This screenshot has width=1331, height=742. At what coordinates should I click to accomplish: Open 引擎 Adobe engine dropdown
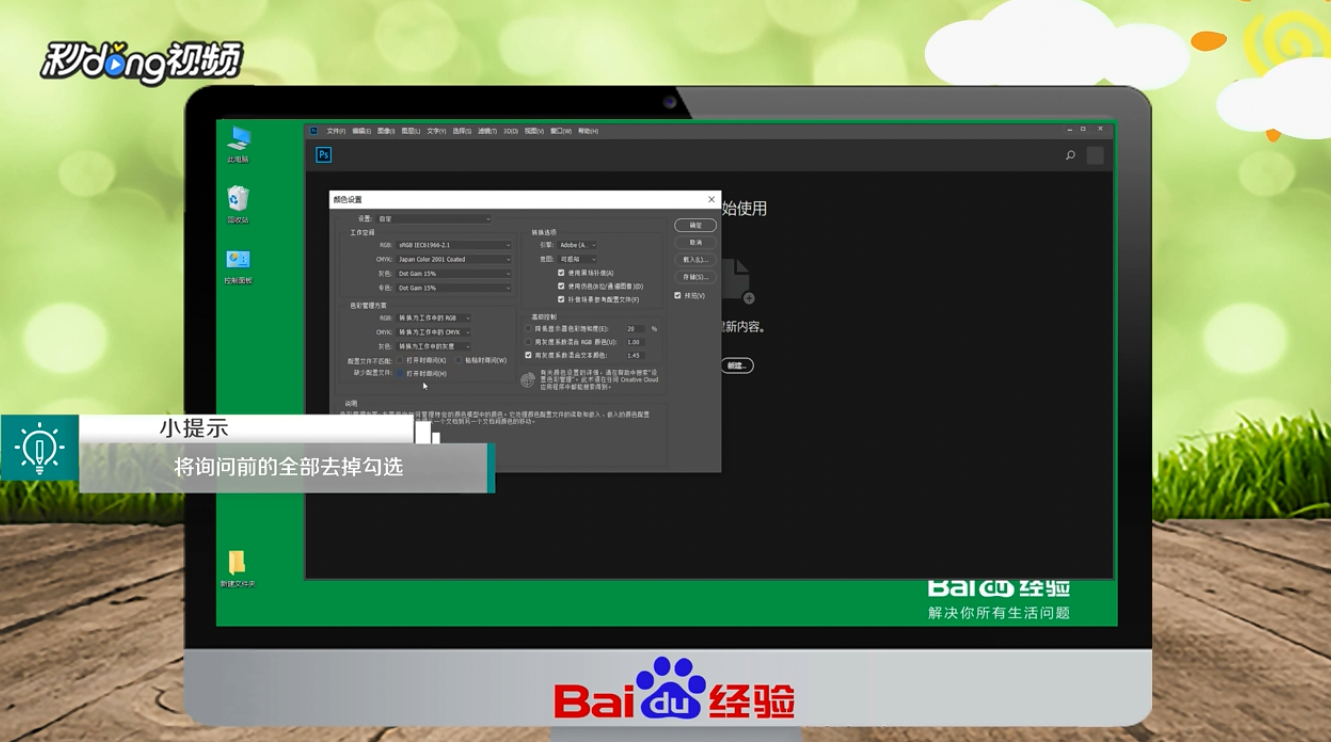point(578,245)
